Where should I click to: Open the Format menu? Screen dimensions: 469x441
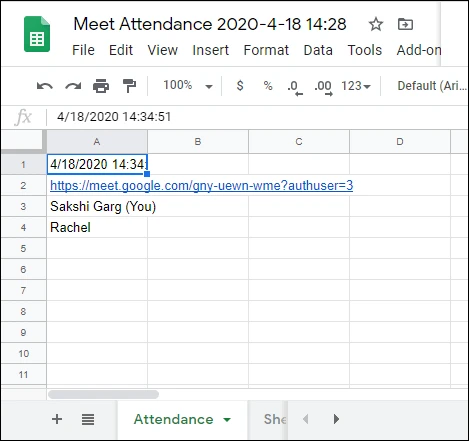click(266, 50)
